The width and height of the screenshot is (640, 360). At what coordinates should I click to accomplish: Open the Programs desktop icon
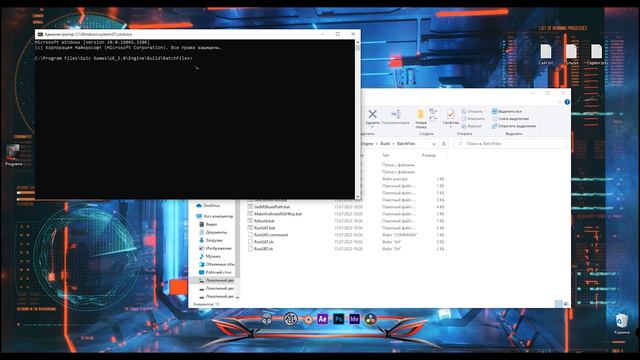pyautogui.click(x=13, y=155)
